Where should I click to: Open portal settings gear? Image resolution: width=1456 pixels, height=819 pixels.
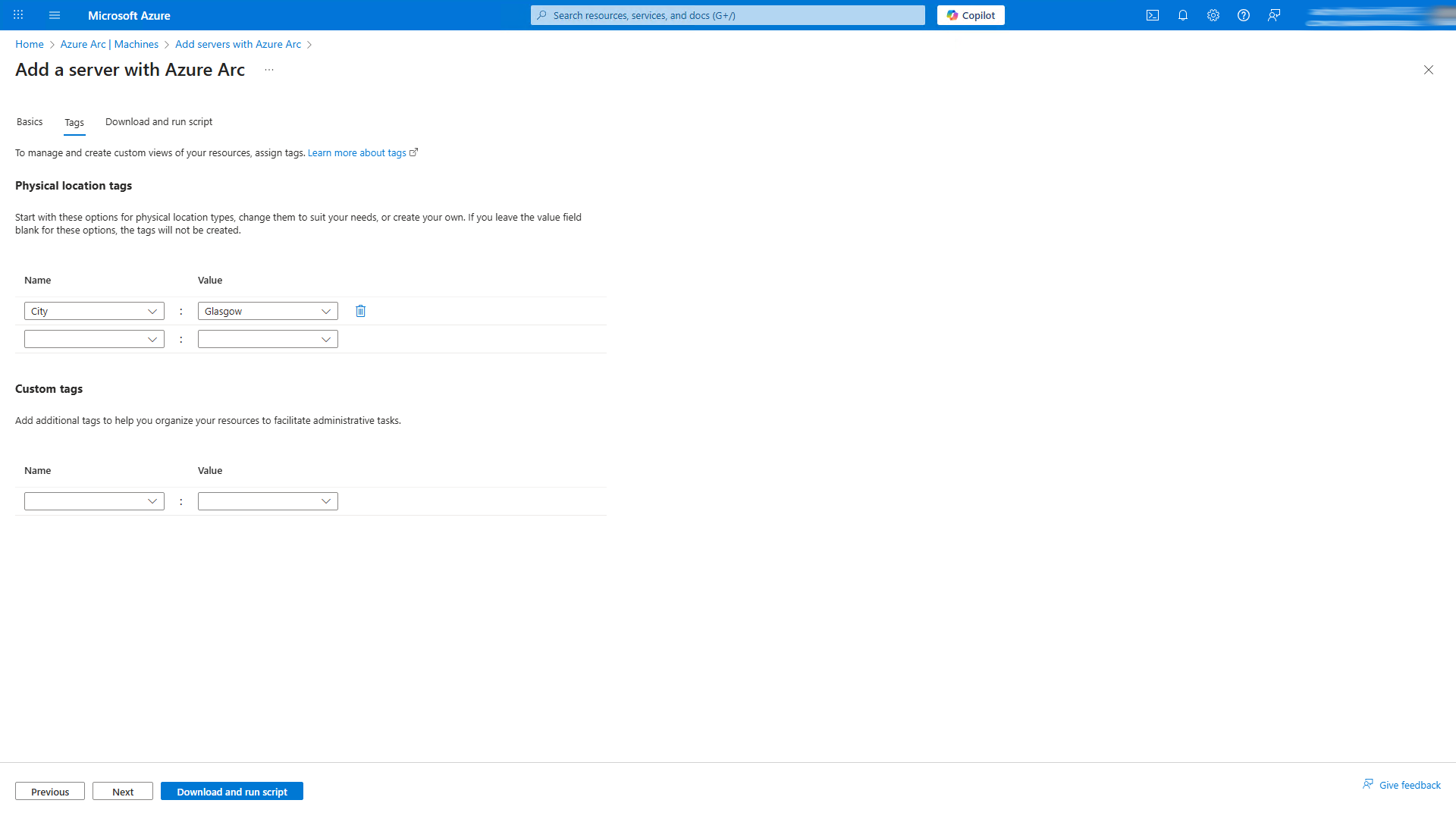pyautogui.click(x=1213, y=15)
